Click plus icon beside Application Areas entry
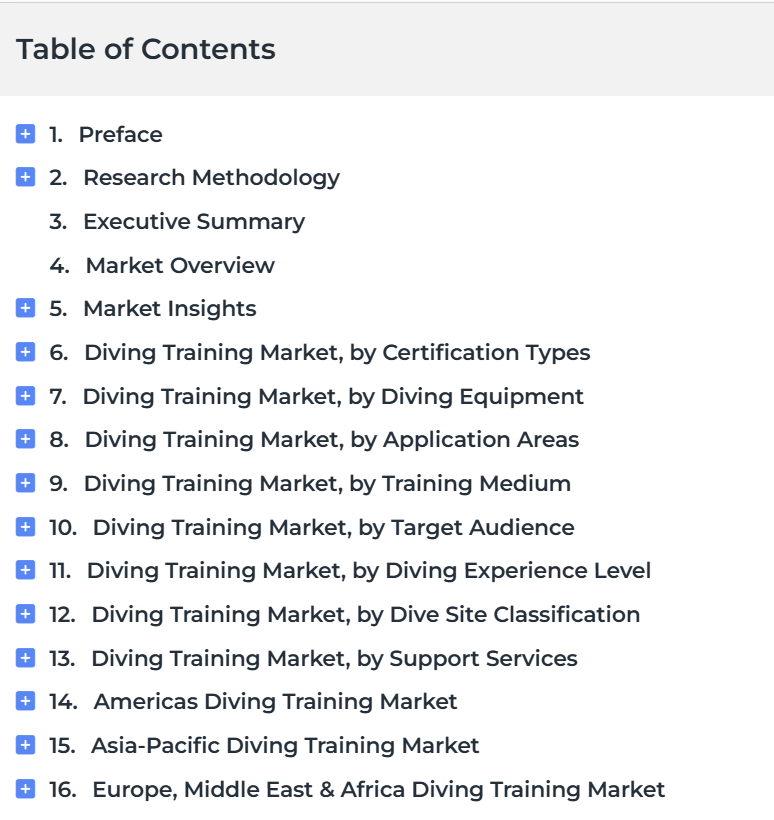This screenshot has height=820, width=774. (x=26, y=440)
